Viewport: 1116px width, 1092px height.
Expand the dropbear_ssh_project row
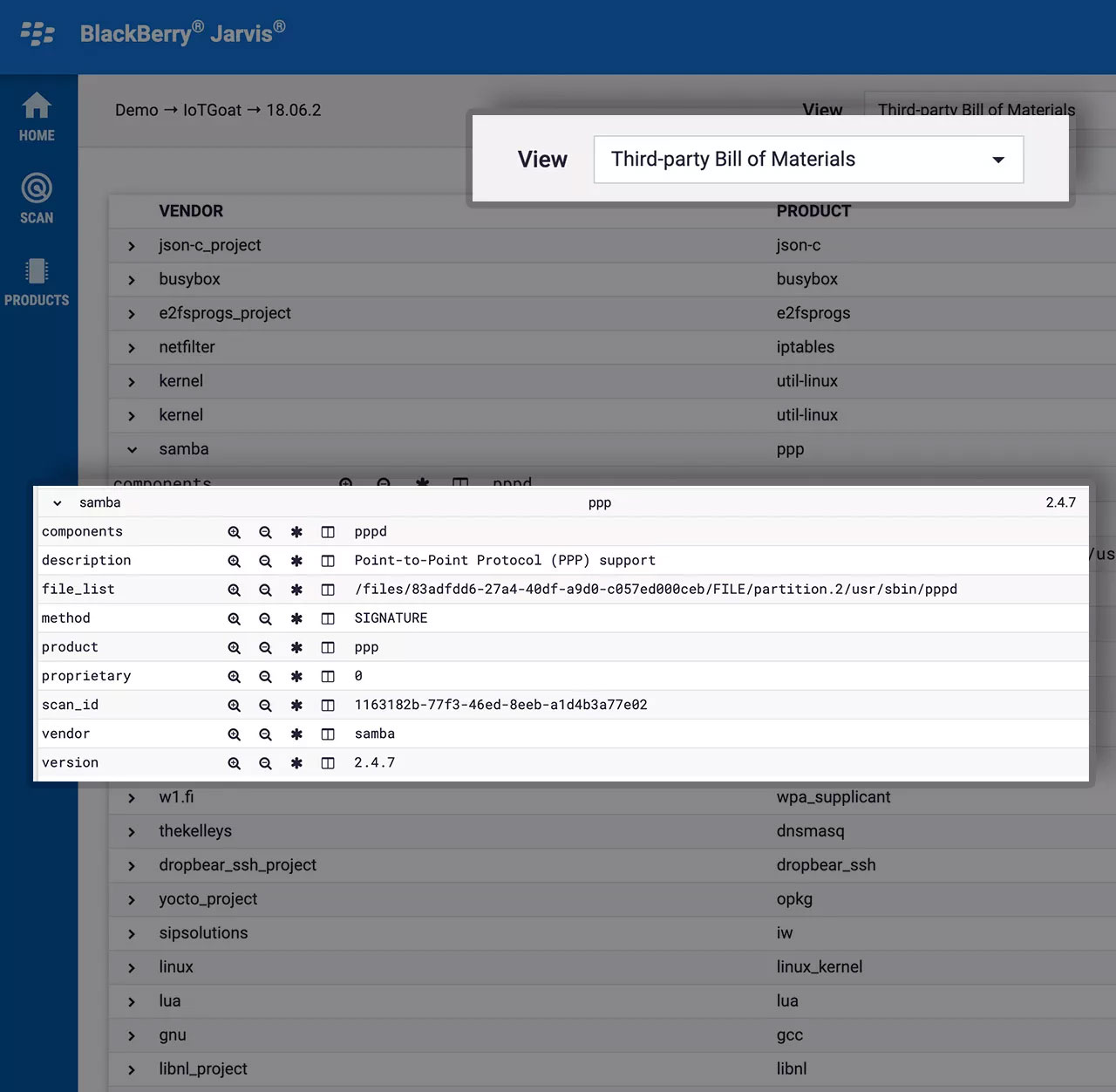pyautogui.click(x=132, y=866)
